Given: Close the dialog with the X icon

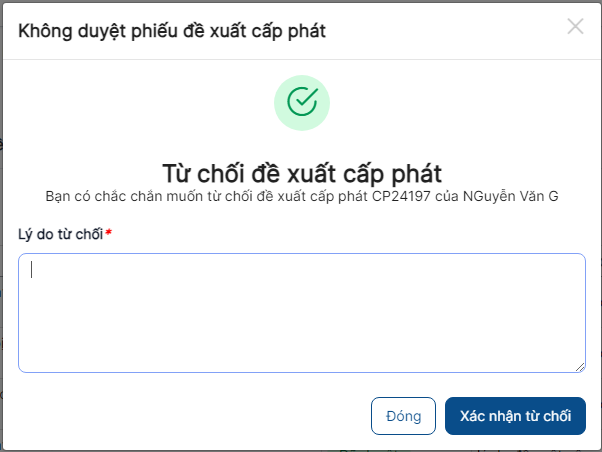Looking at the screenshot, I should point(575,26).
